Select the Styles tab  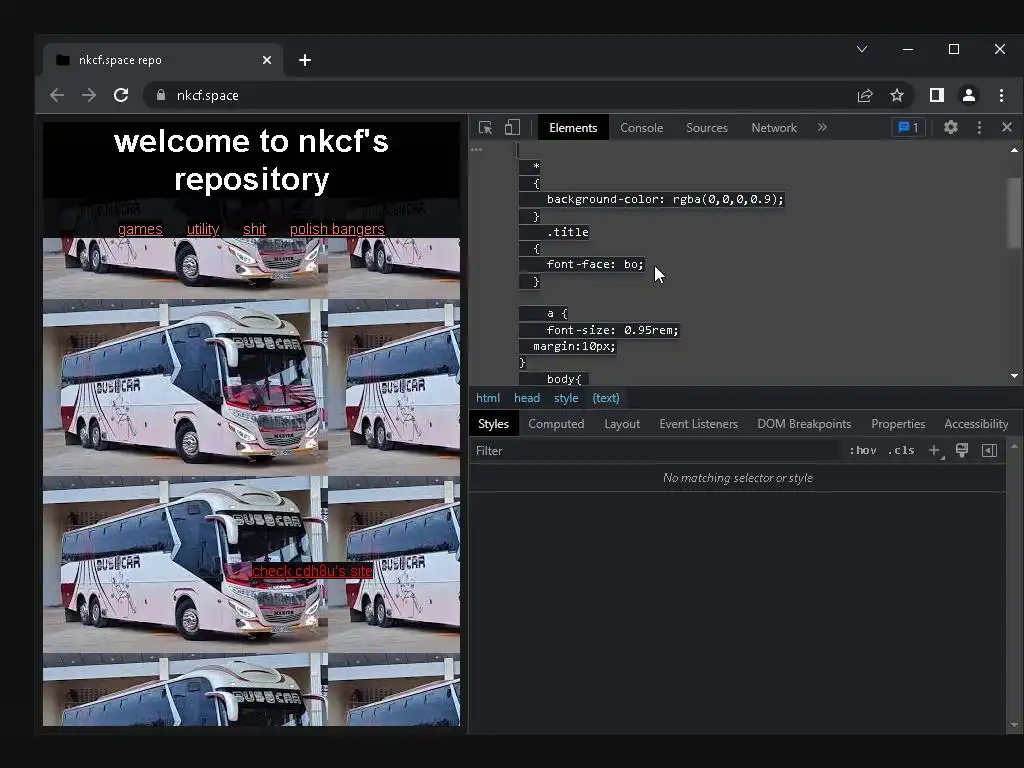(x=493, y=424)
